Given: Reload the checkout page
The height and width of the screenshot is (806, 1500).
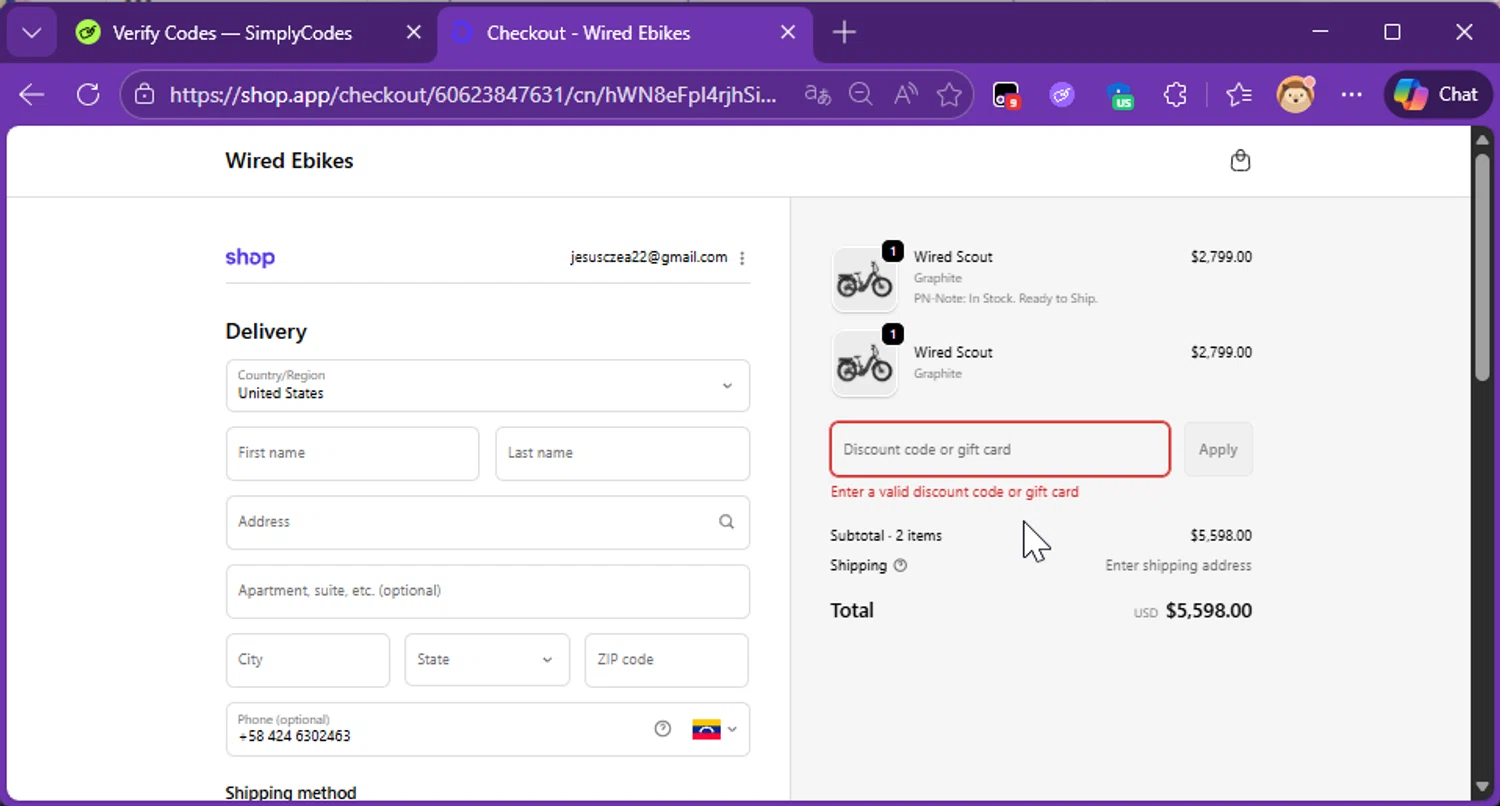Looking at the screenshot, I should [88, 95].
